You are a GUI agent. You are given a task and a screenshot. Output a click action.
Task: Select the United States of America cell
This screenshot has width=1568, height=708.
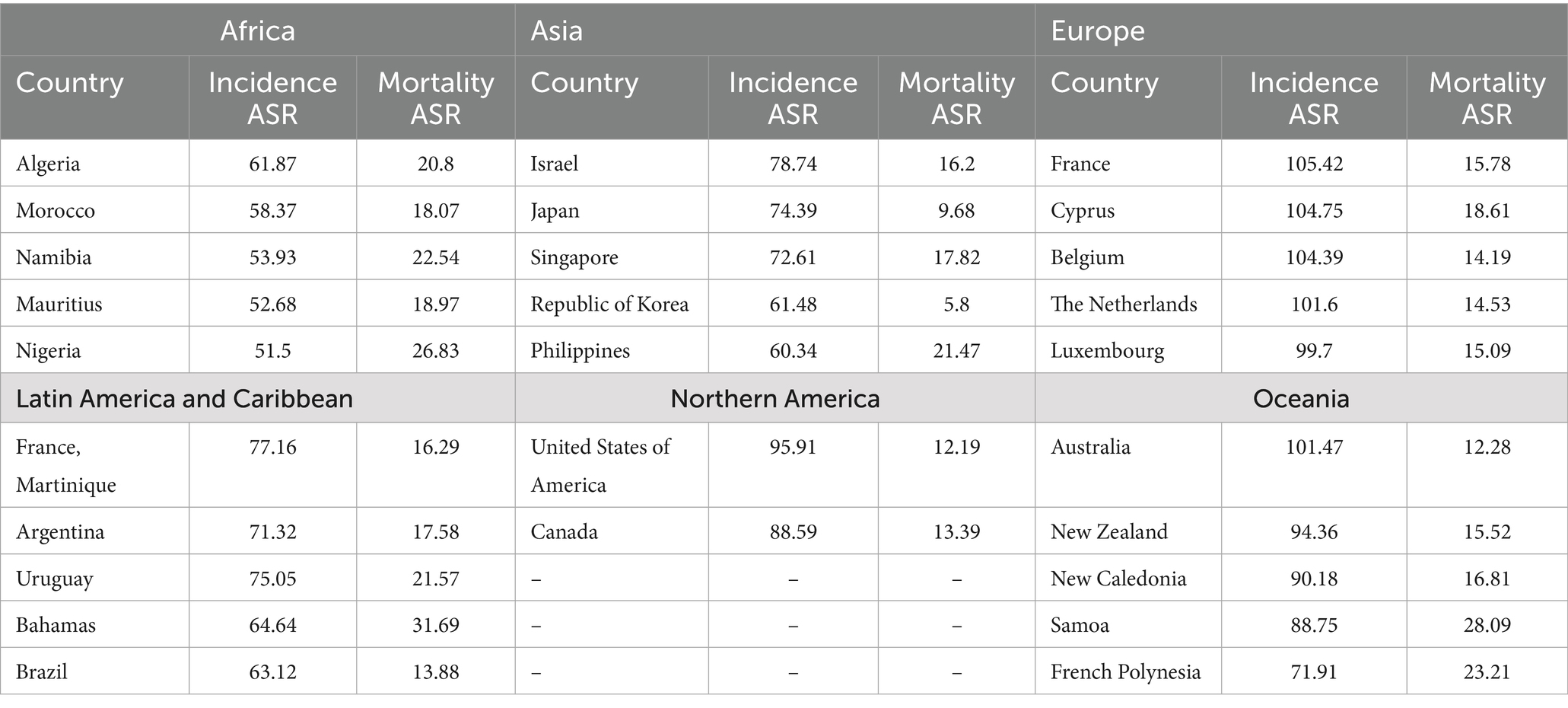(600, 465)
